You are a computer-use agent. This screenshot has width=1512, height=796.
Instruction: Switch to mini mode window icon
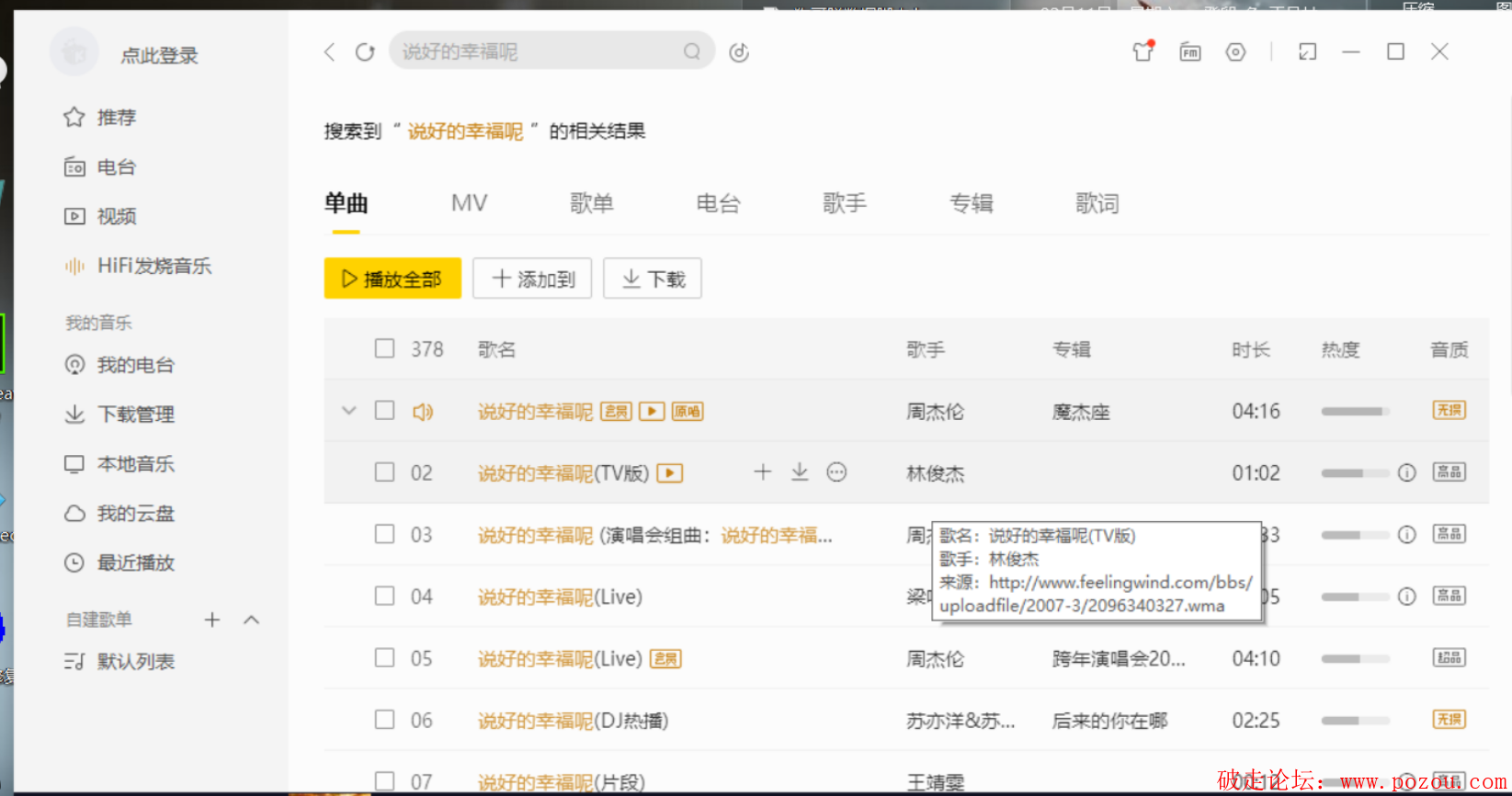pyautogui.click(x=1307, y=52)
